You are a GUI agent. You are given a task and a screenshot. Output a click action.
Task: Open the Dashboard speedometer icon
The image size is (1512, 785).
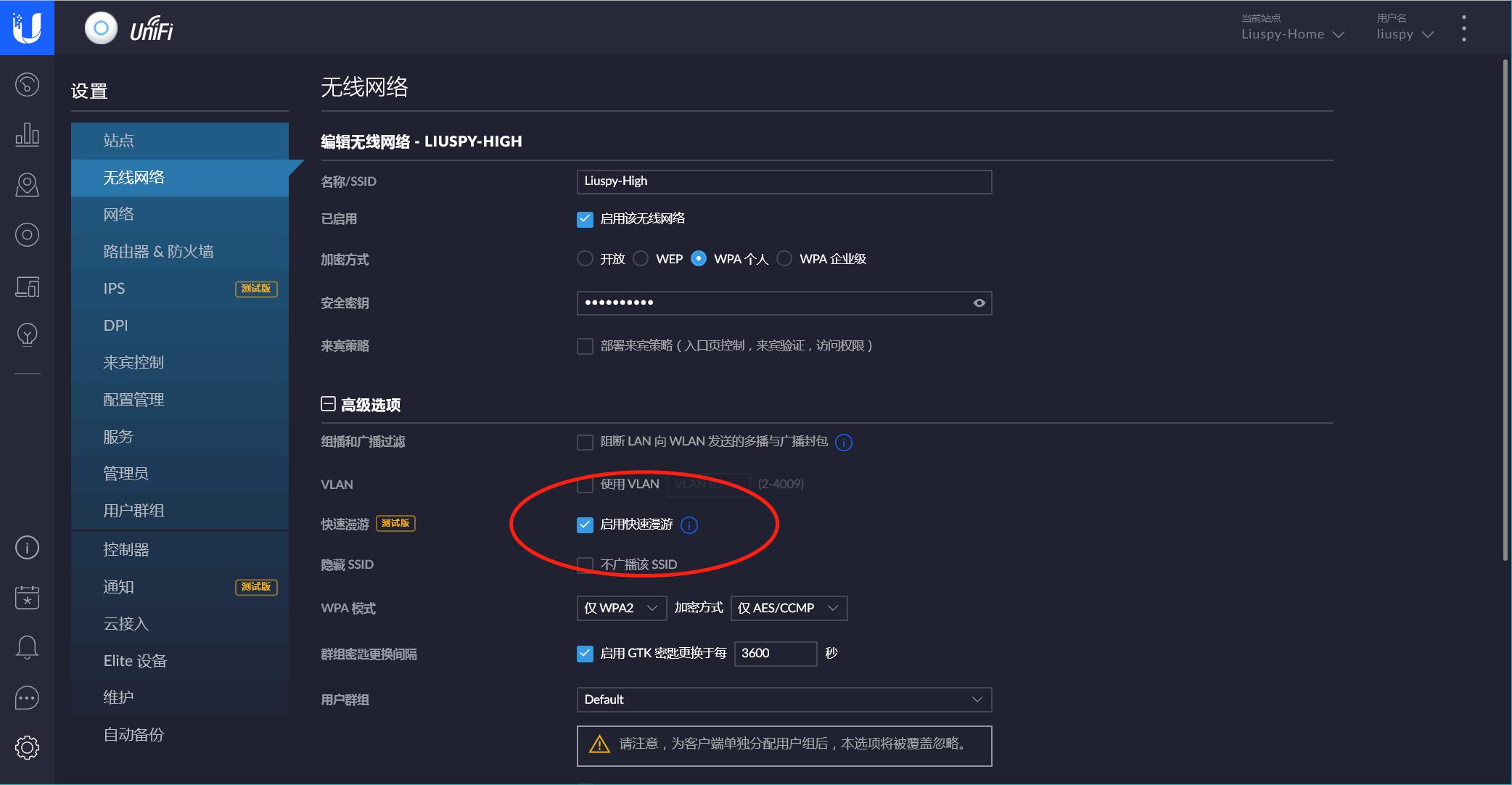[27, 84]
